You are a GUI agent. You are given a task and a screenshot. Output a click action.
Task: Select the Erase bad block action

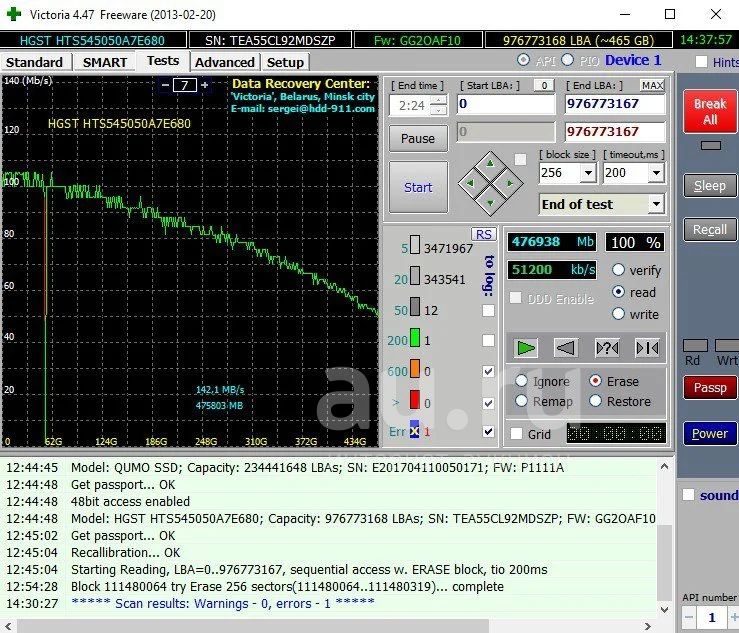coord(596,381)
